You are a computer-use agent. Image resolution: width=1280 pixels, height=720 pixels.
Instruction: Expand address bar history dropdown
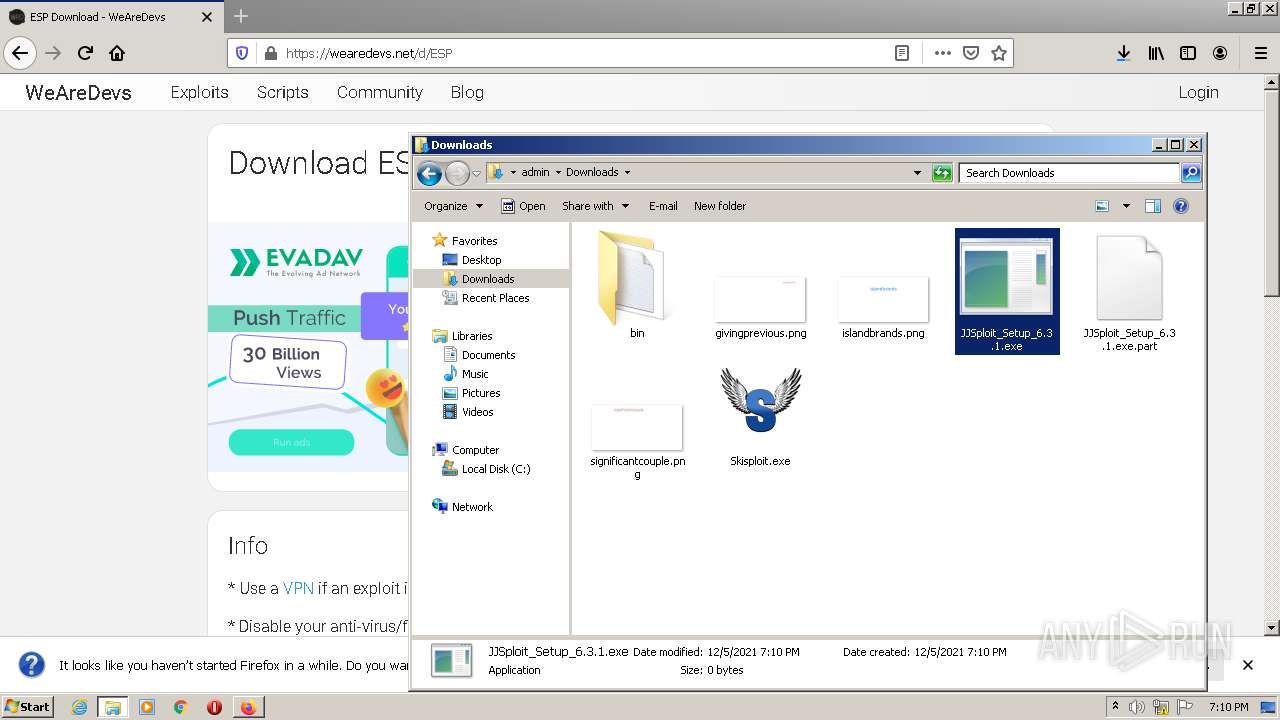tap(917, 173)
